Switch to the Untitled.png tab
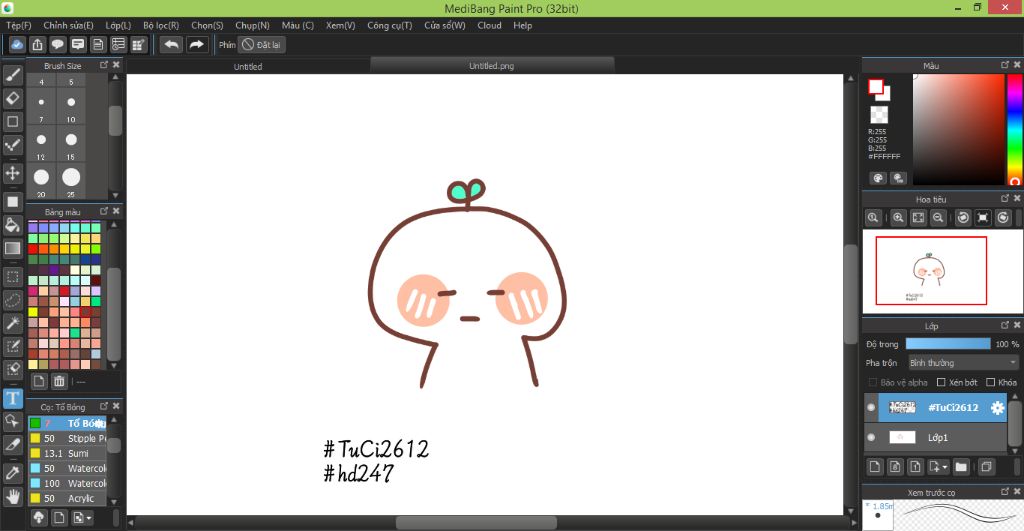The width and height of the screenshot is (1024, 531). tap(492, 65)
